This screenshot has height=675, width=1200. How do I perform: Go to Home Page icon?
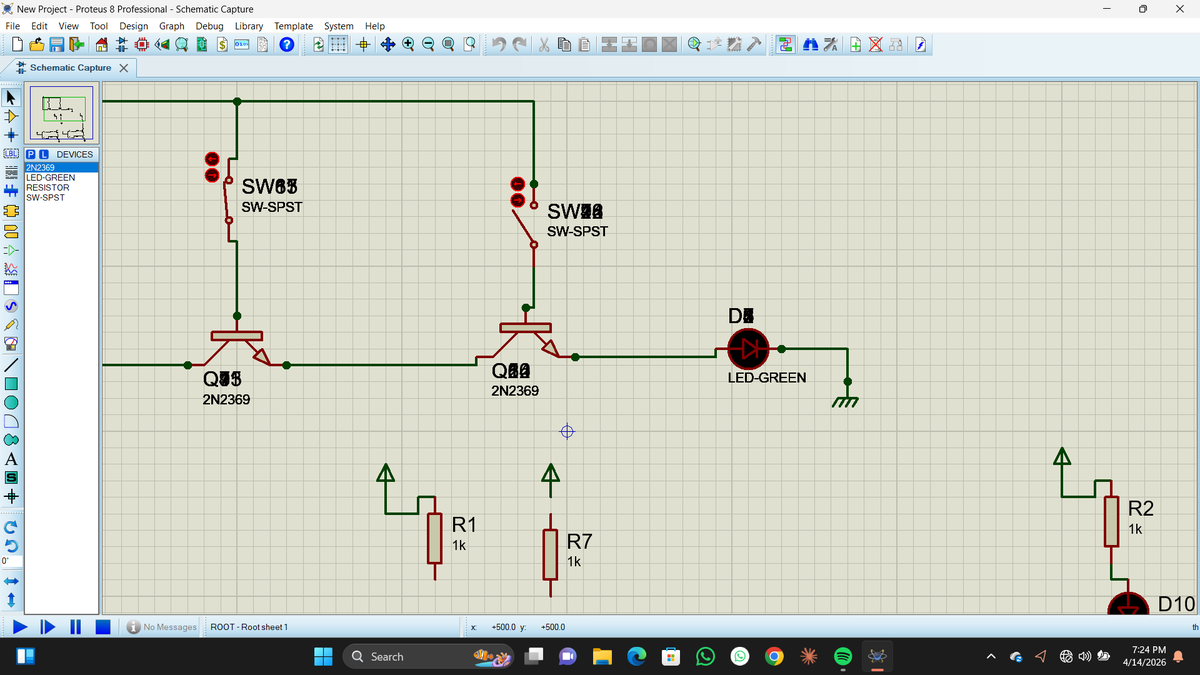coord(102,45)
